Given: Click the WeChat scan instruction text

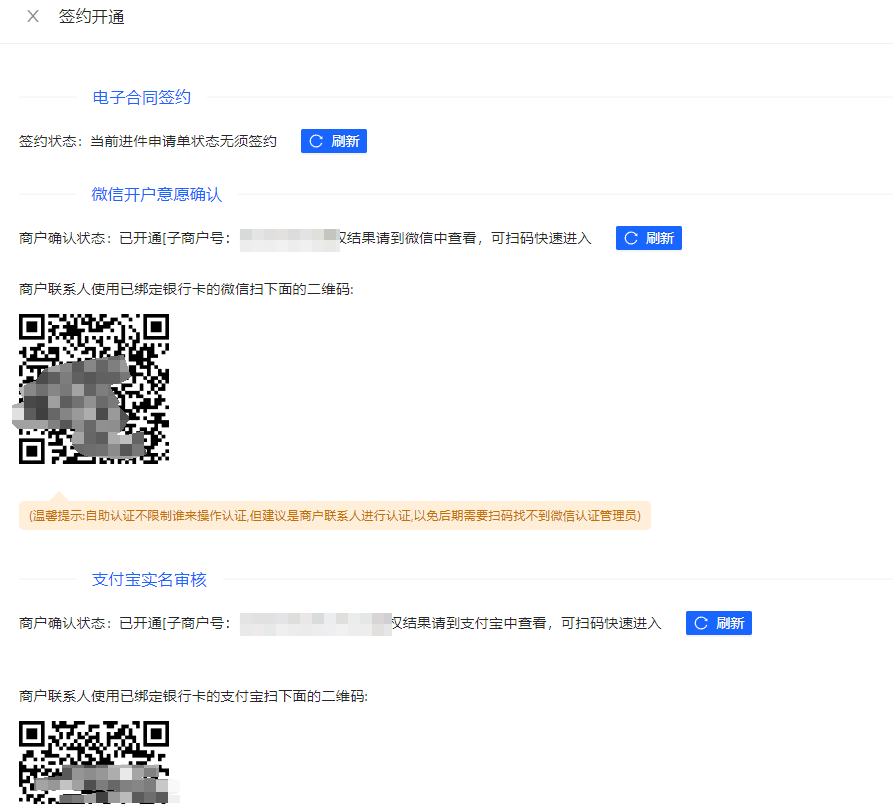Looking at the screenshot, I should coord(186,289).
